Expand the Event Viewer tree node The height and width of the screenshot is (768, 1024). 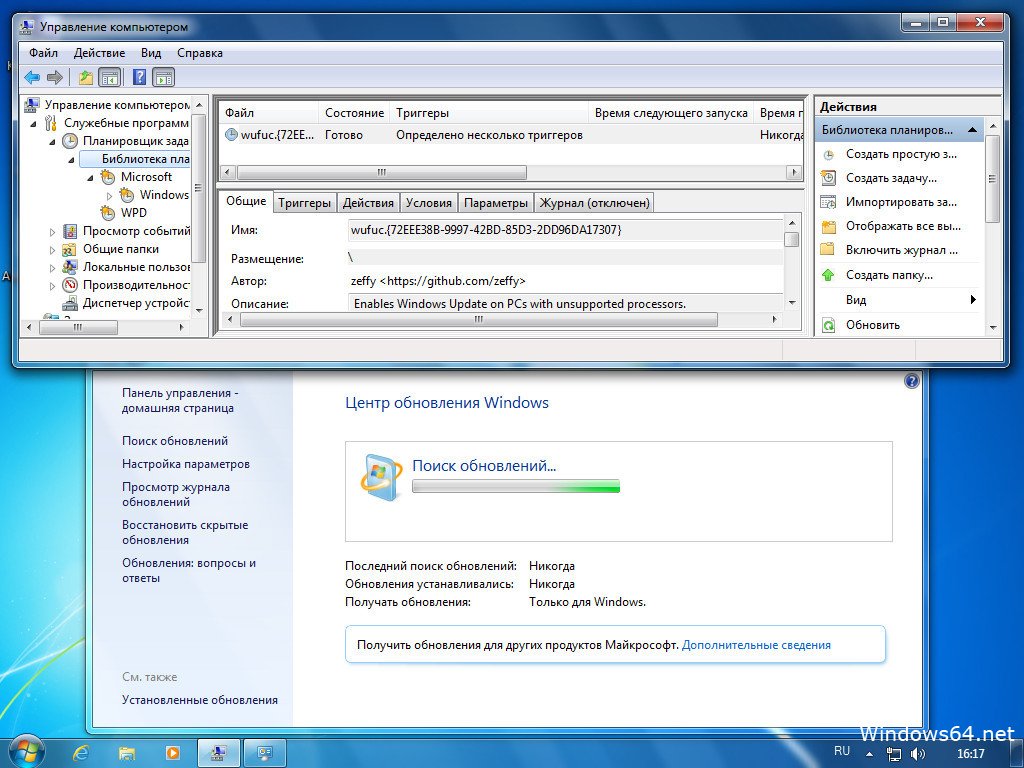54,231
